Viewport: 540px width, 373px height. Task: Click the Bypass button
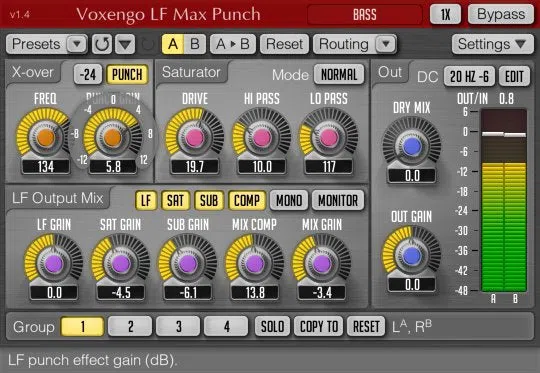501,14
